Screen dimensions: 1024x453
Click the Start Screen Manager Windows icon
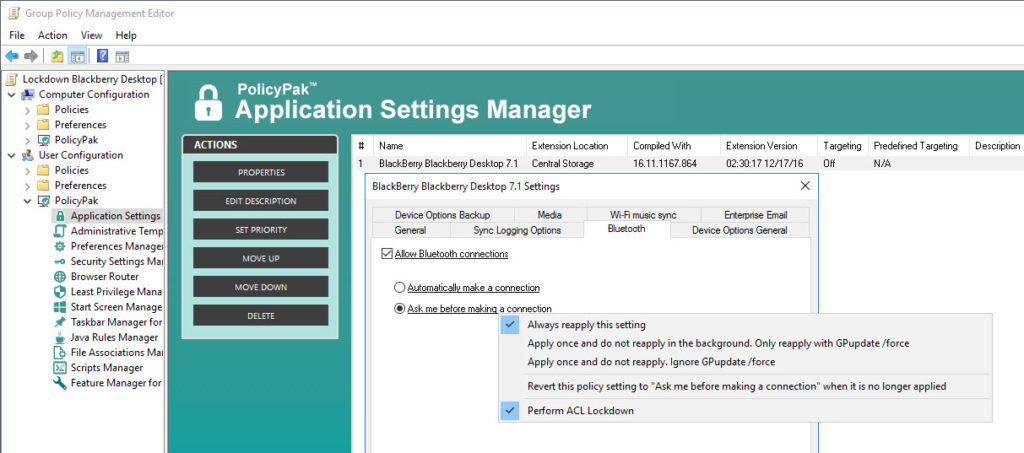[x=60, y=307]
